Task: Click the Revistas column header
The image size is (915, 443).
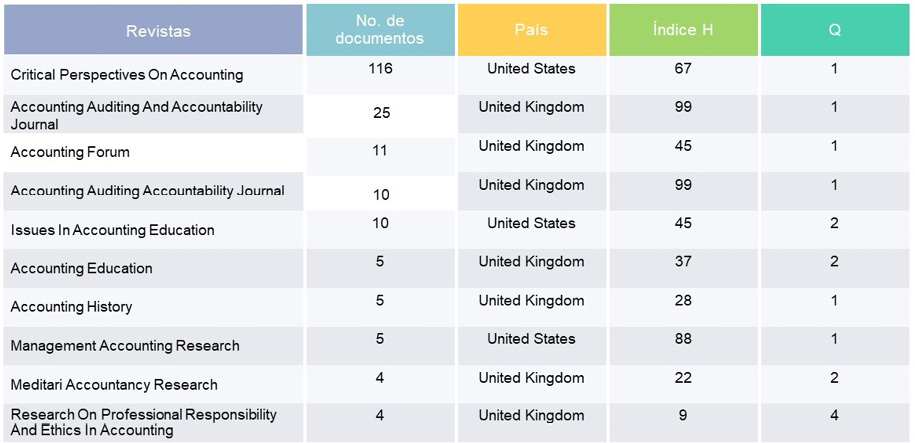Action: (158, 31)
